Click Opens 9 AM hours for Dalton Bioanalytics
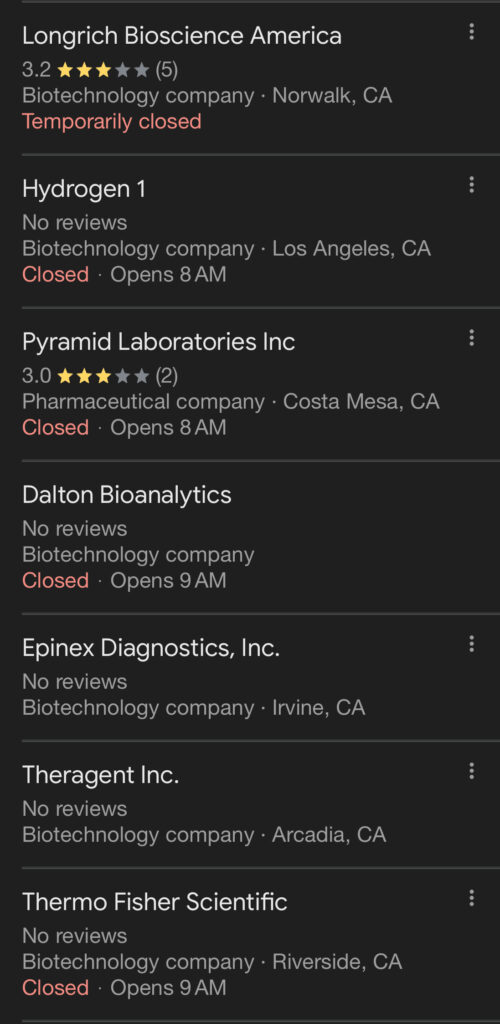 (x=168, y=581)
